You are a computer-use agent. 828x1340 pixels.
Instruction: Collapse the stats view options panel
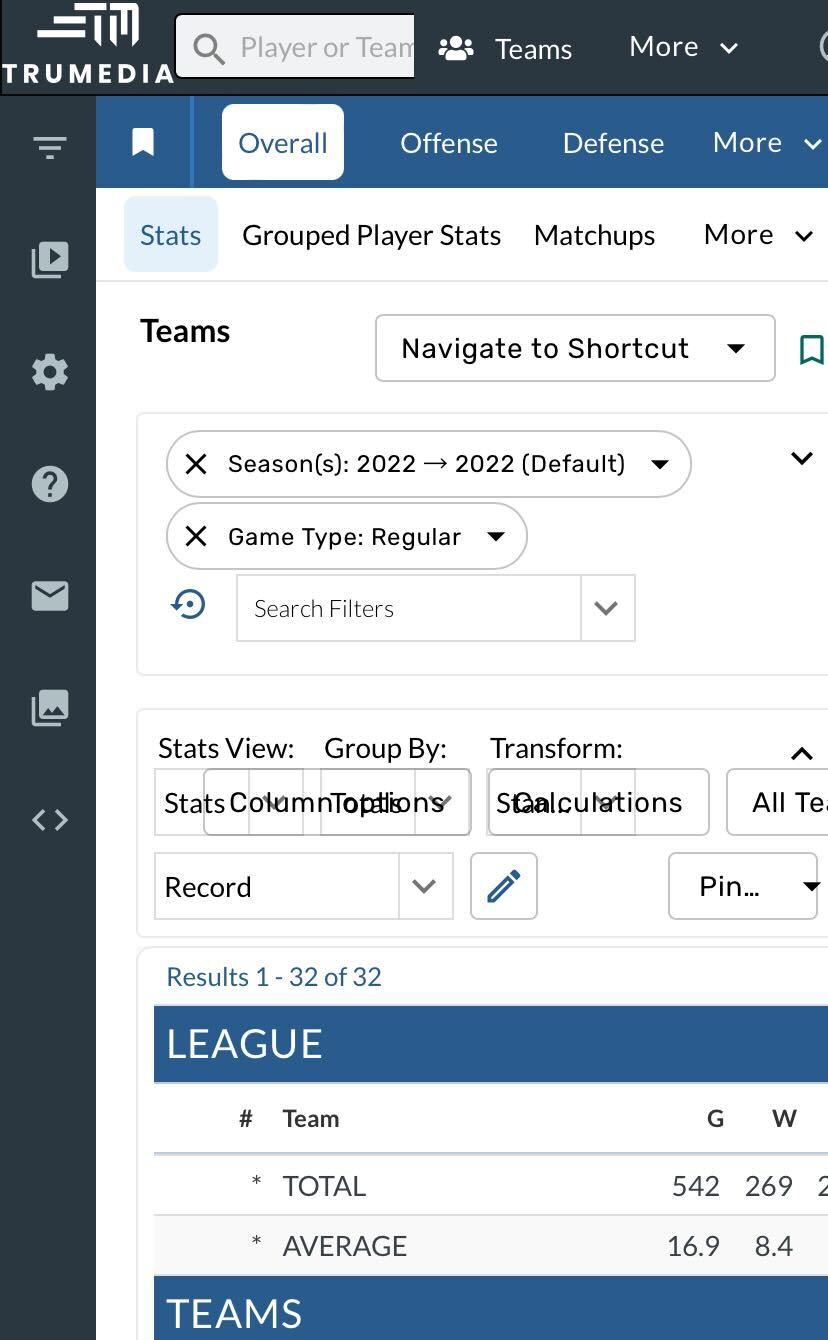tap(801, 754)
